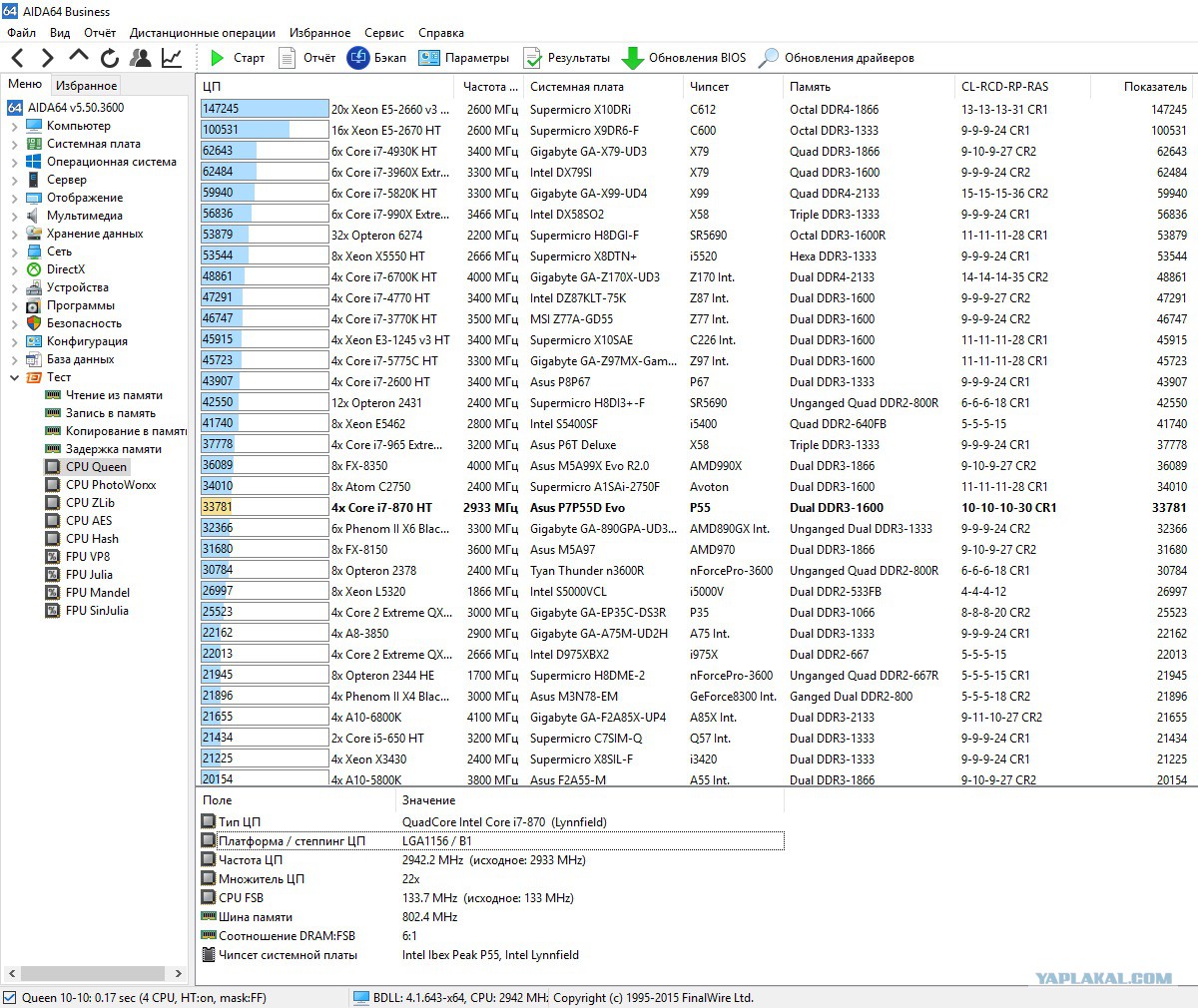Screen dimensions: 1198x1008
Task: Switch to the Избранное tab
Action: coord(87,86)
